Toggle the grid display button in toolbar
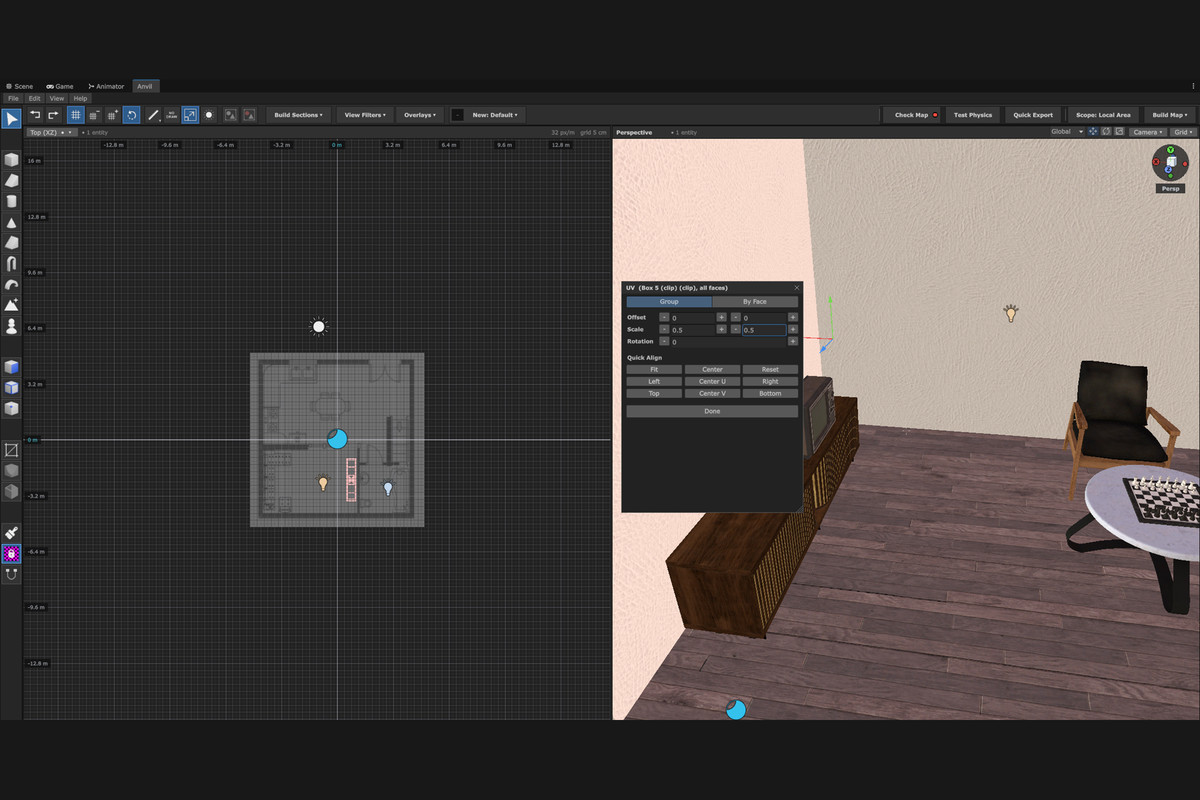 [75, 115]
